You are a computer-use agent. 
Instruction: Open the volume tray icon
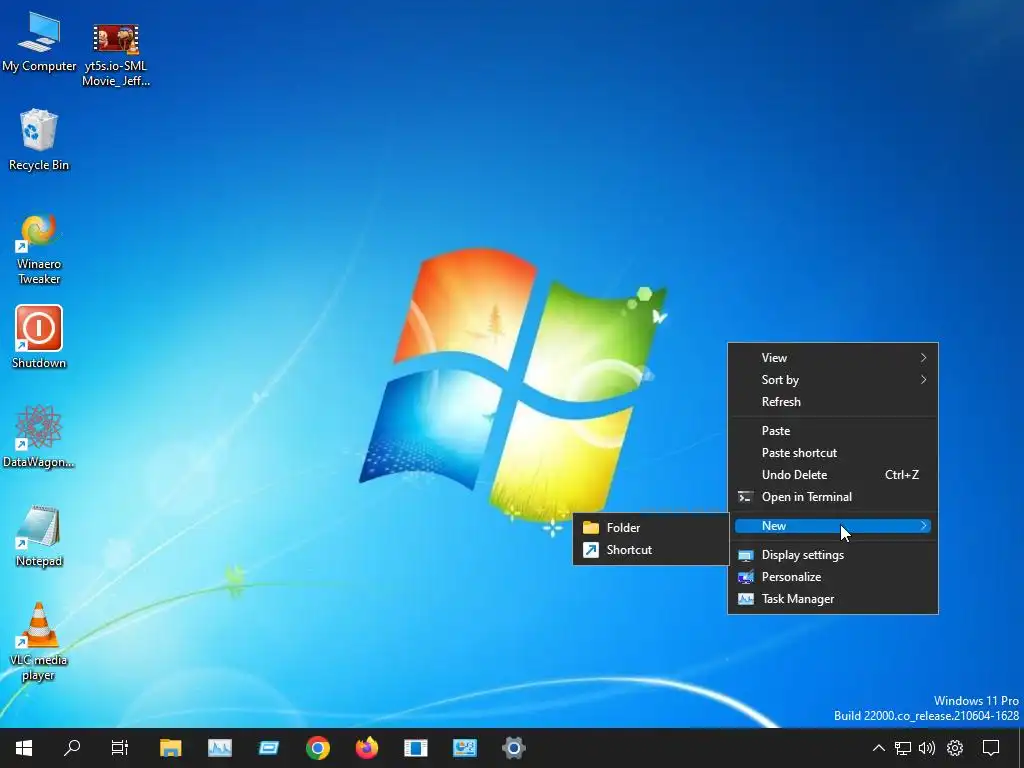pyautogui.click(x=927, y=748)
